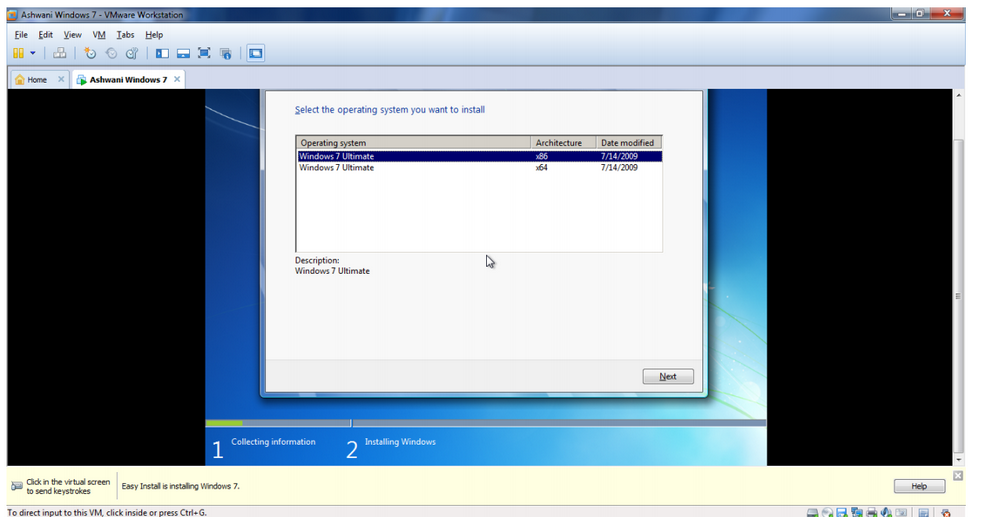Open the Tabs menu
988x517 pixels.
tap(125, 35)
